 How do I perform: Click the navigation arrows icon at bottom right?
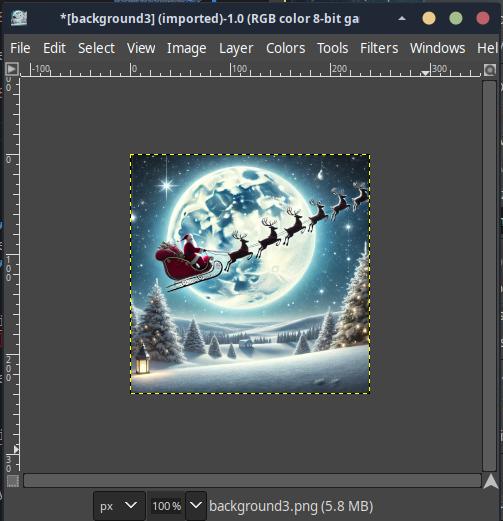click(x=490, y=482)
